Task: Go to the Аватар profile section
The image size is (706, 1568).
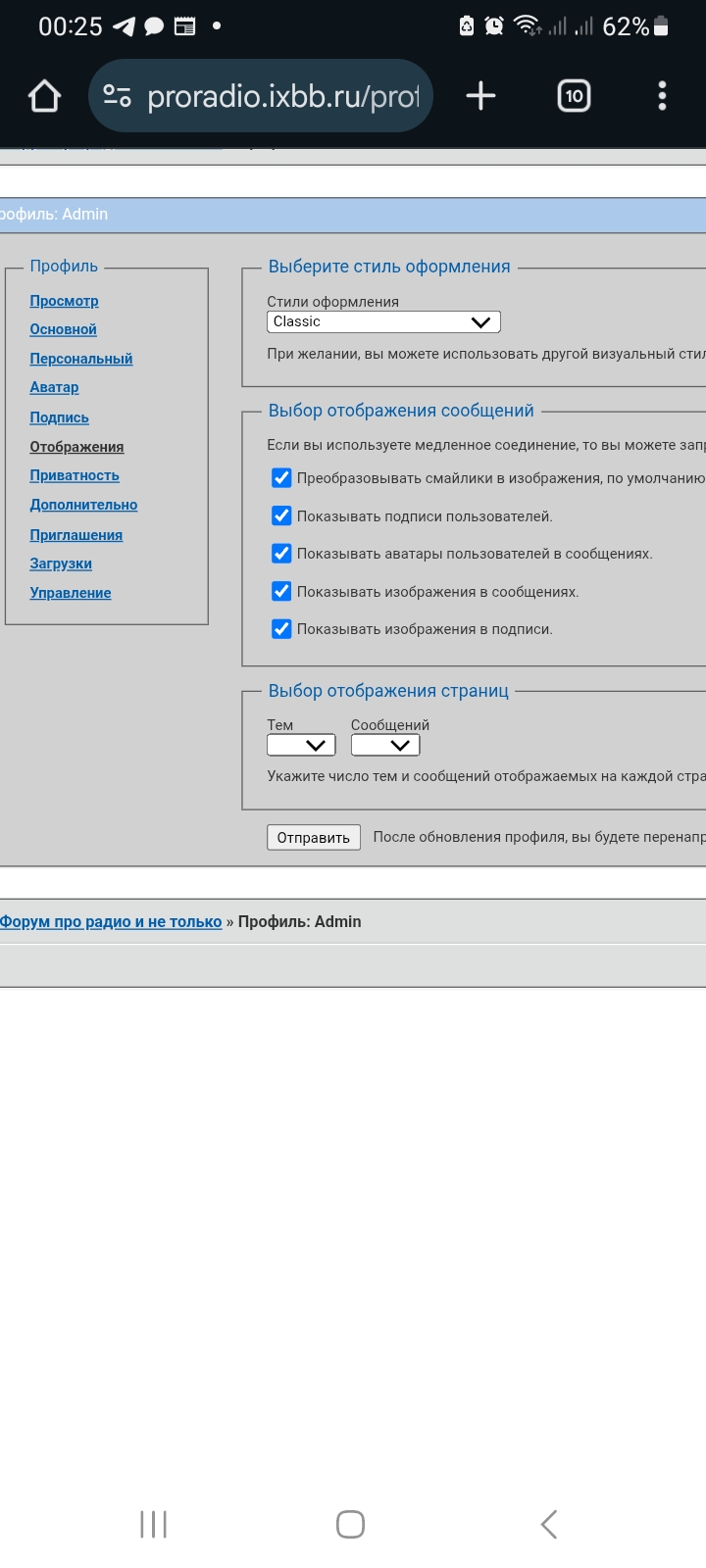Action: (x=54, y=387)
